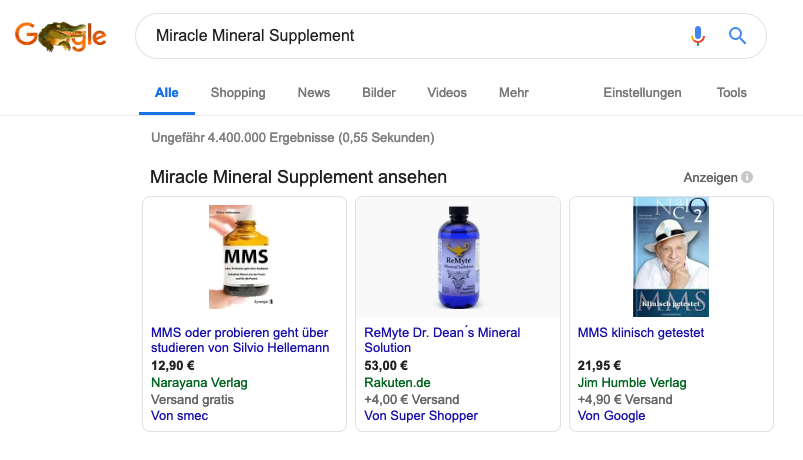Open the blue ReMyte bottle product image
The width and height of the screenshot is (803, 460).
pyautogui.click(x=458, y=257)
